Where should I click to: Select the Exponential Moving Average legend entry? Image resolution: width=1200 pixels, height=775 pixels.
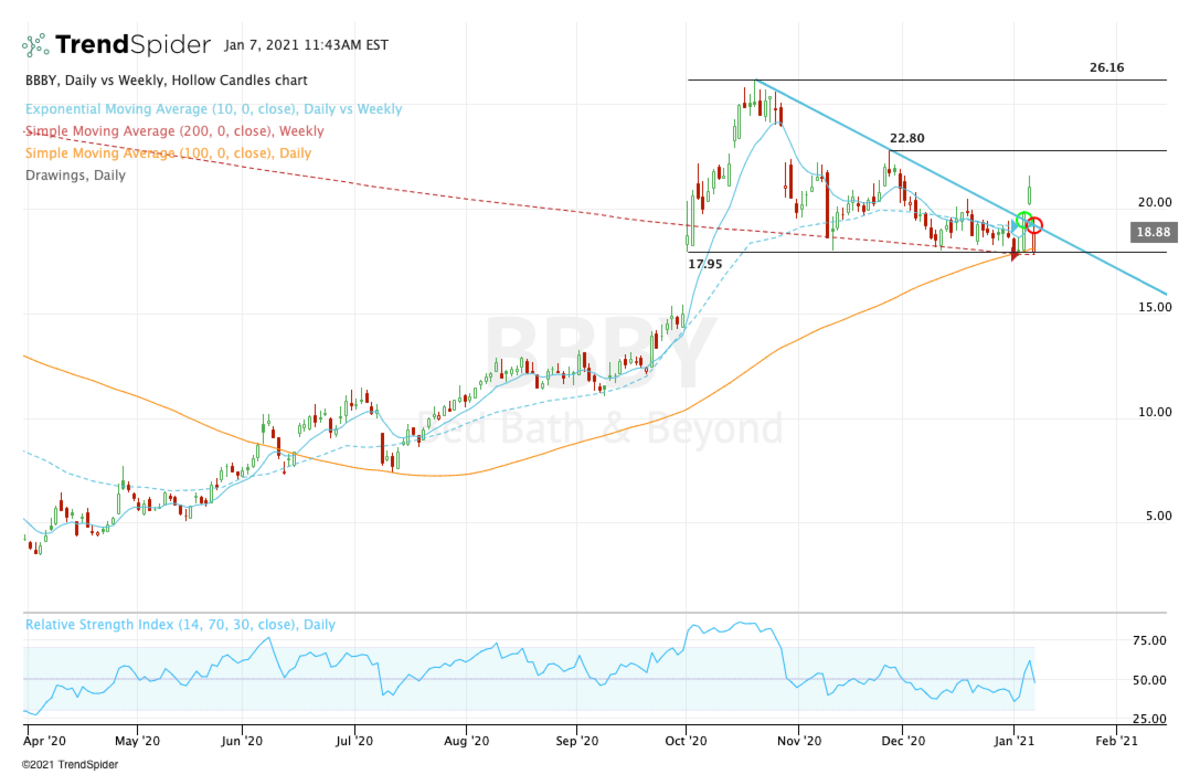[x=213, y=109]
